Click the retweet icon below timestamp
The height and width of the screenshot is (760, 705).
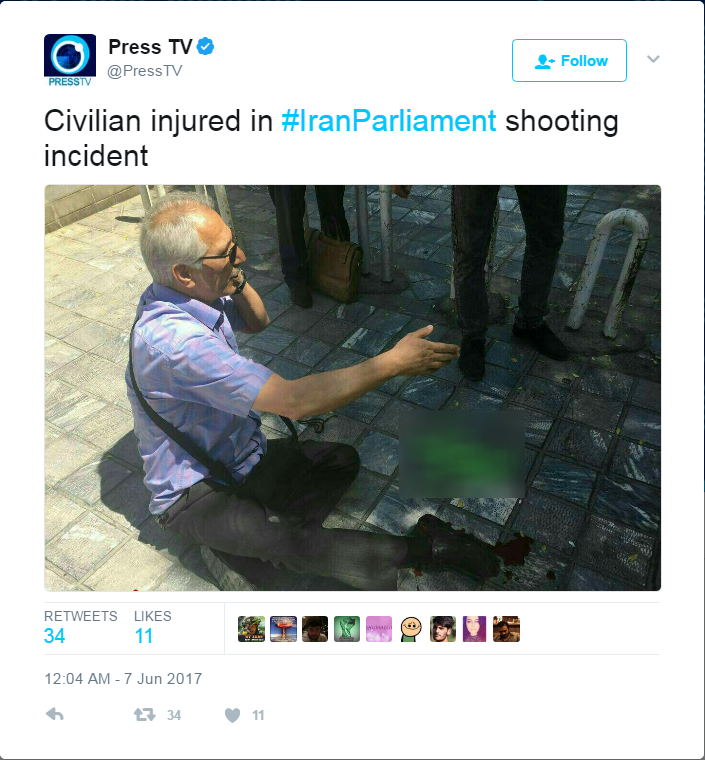coord(144,714)
